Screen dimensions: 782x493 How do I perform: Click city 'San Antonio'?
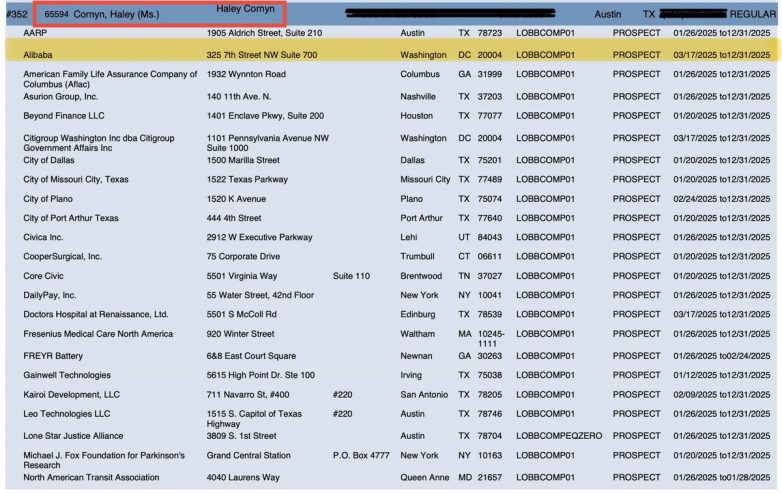(x=424, y=395)
